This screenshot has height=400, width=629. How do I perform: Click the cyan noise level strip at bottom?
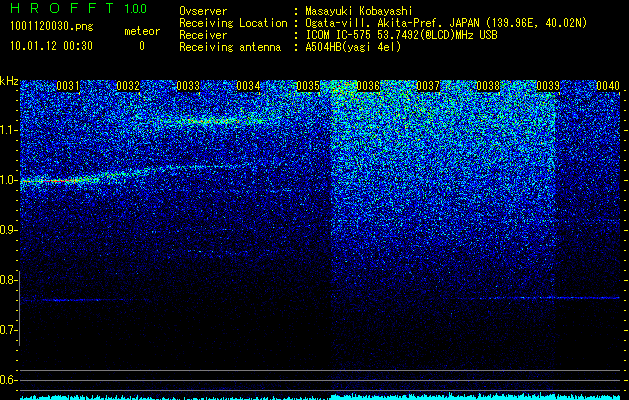(320, 396)
